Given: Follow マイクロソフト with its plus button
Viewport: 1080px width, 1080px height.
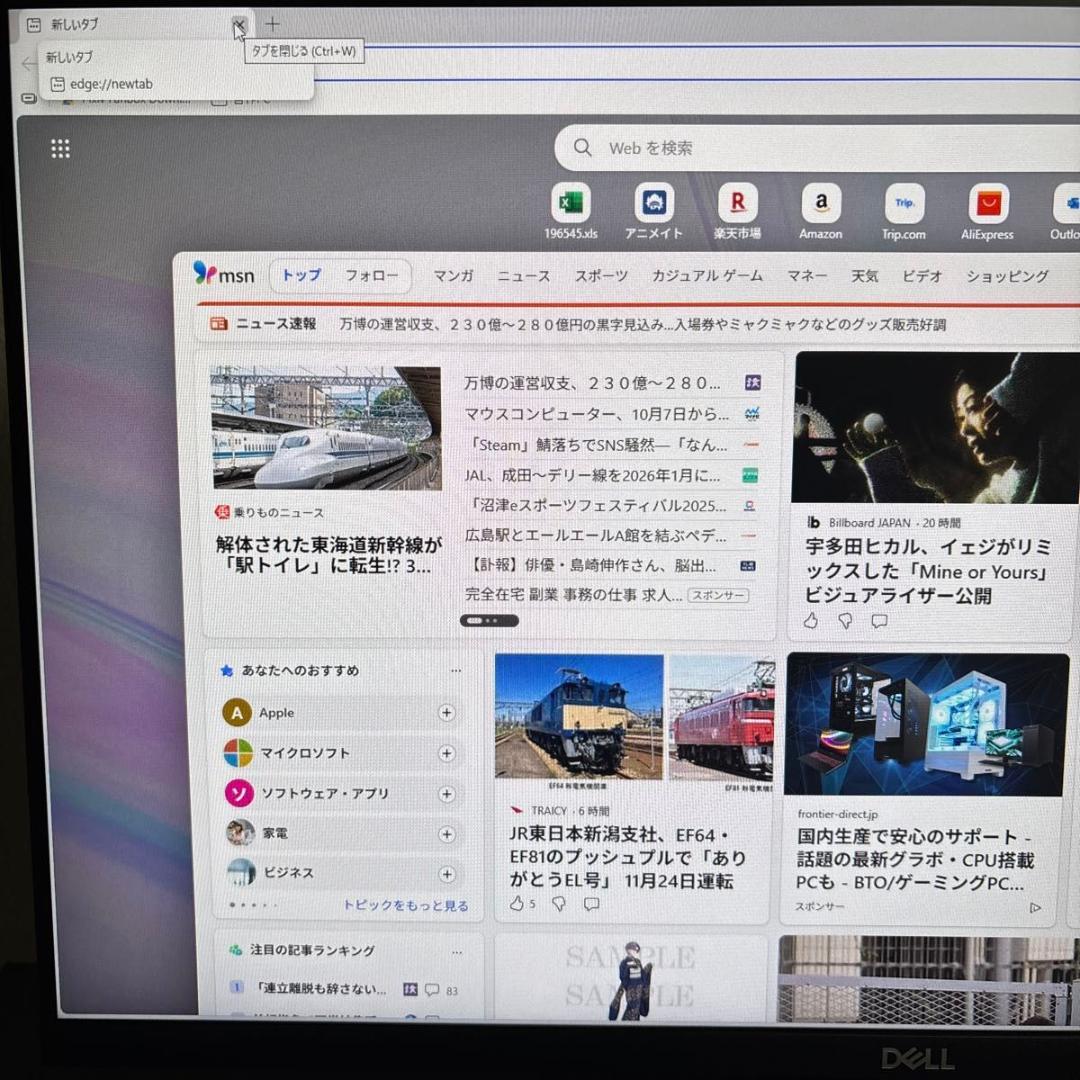Looking at the screenshot, I should [447, 753].
